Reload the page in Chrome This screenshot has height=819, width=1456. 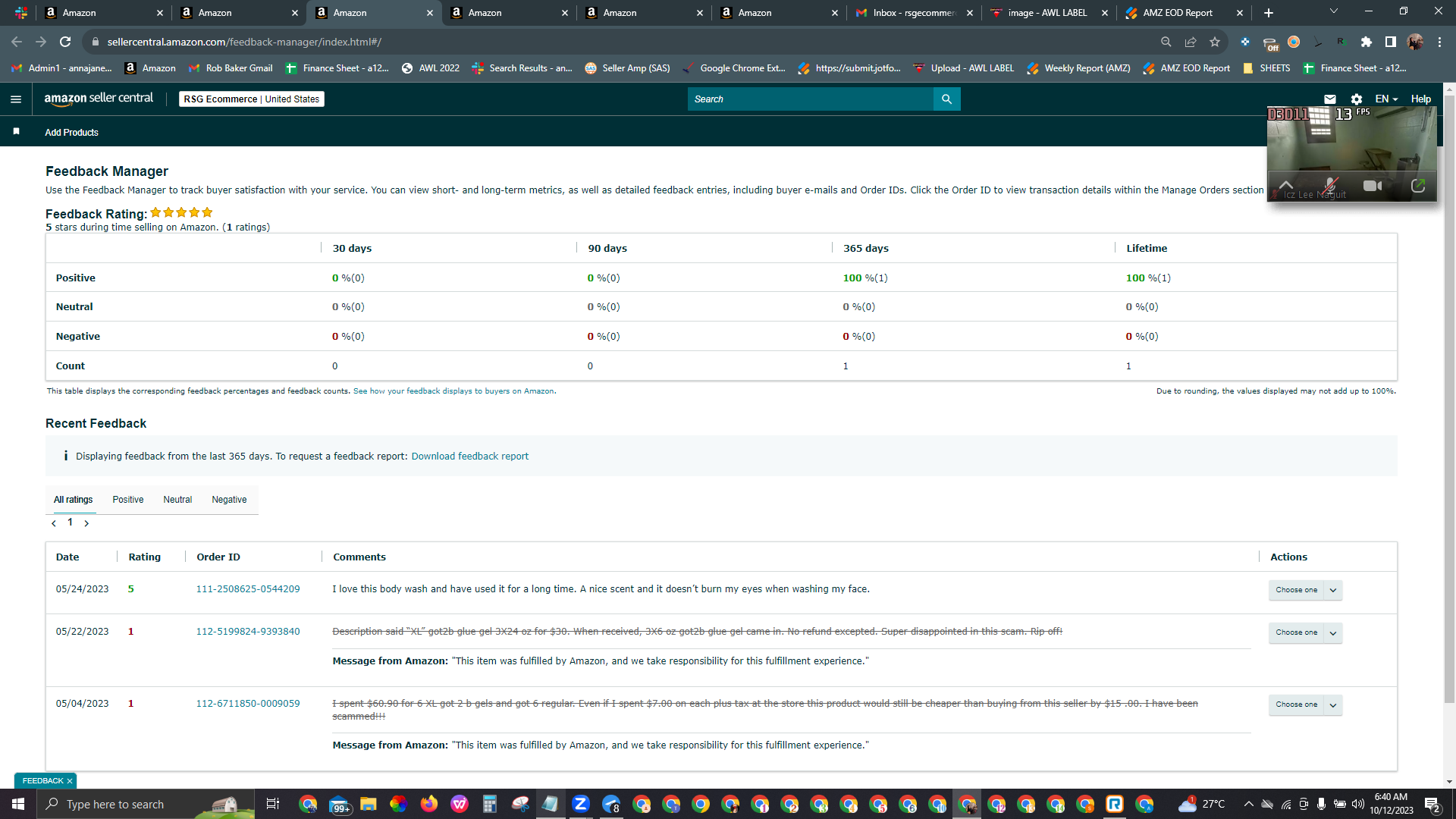click(65, 42)
